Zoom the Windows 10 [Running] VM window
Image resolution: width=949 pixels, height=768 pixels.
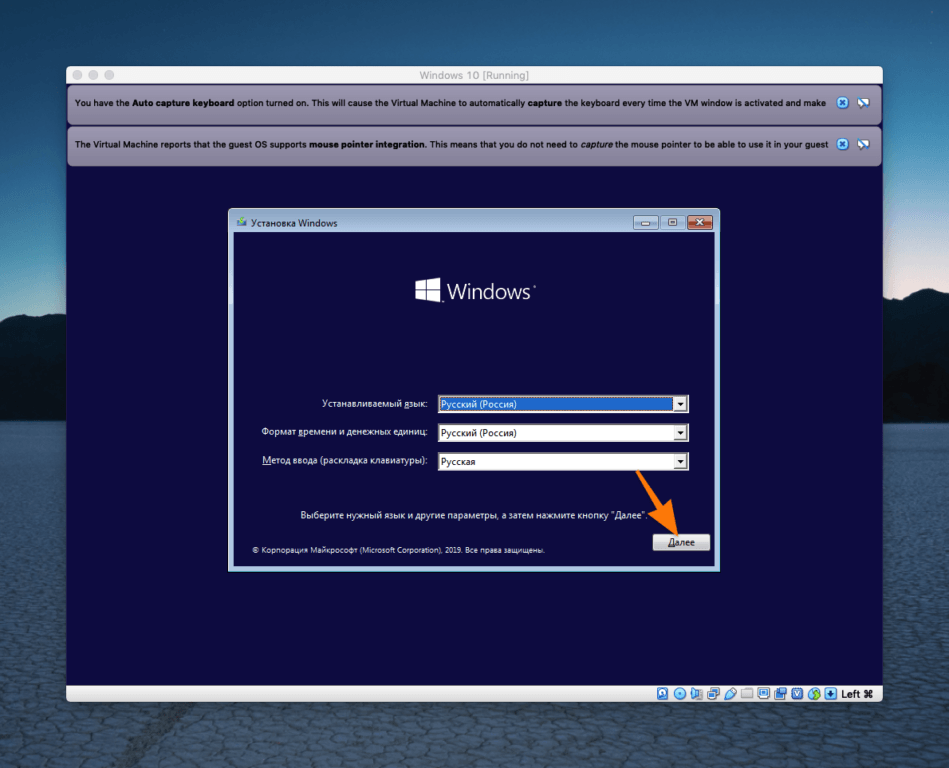[x=109, y=75]
